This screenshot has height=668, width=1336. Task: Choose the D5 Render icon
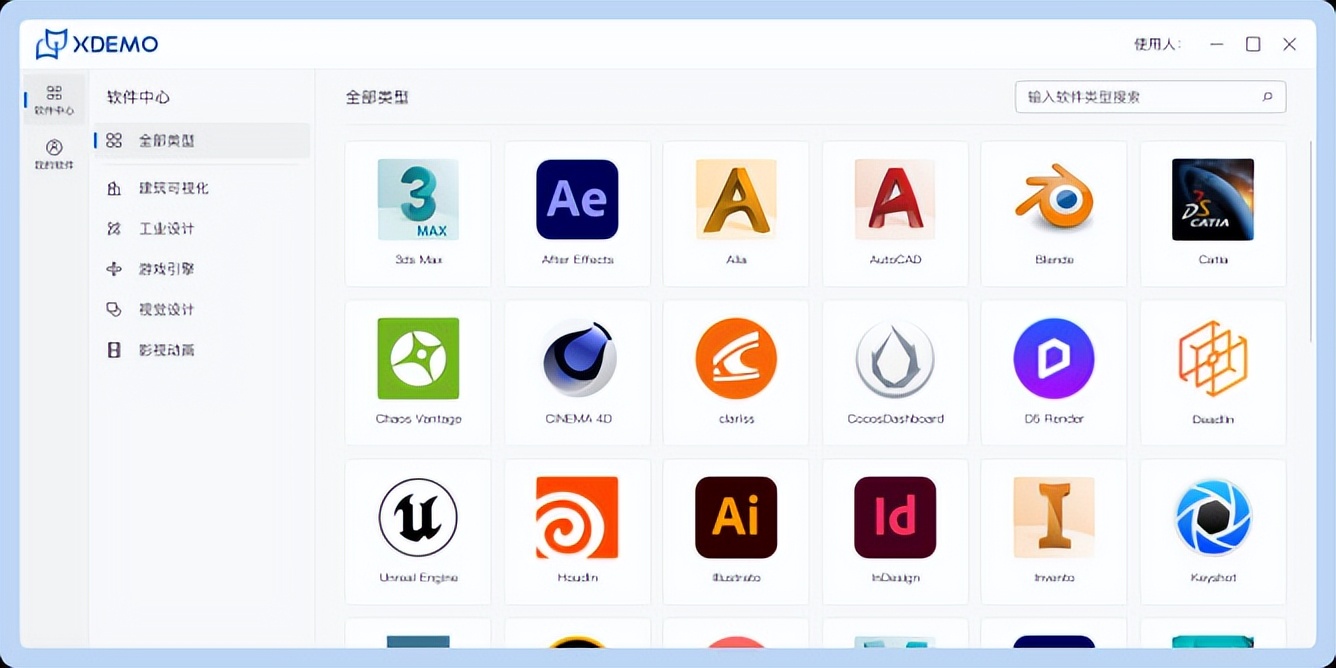coord(1054,358)
